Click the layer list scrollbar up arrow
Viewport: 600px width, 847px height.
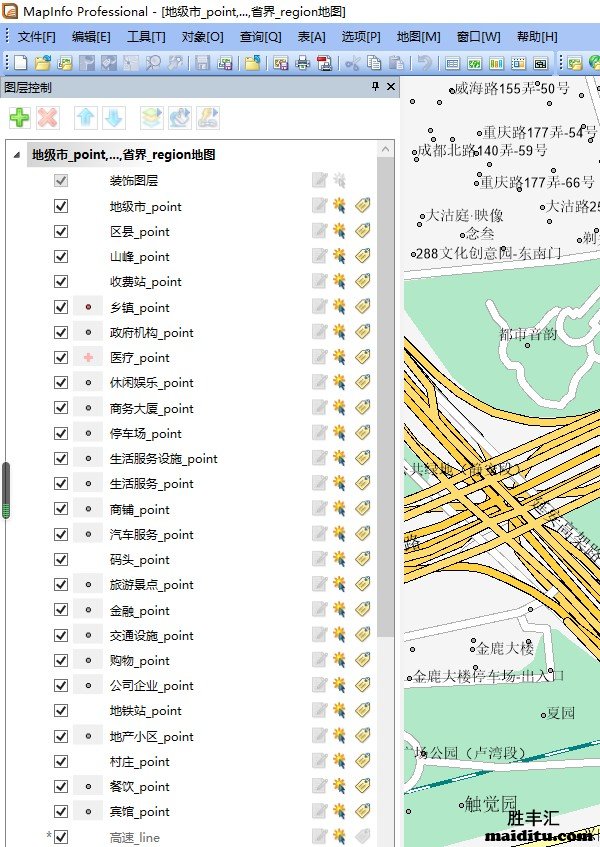click(386, 149)
